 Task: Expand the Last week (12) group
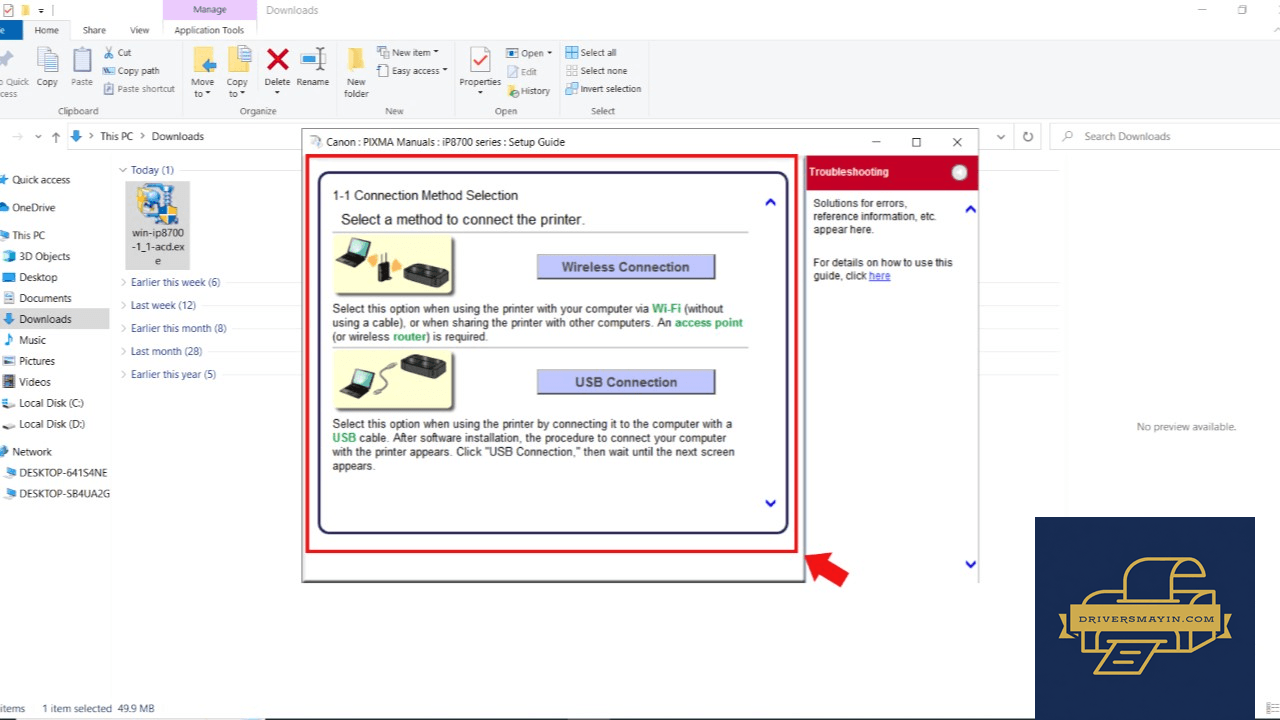[123, 305]
